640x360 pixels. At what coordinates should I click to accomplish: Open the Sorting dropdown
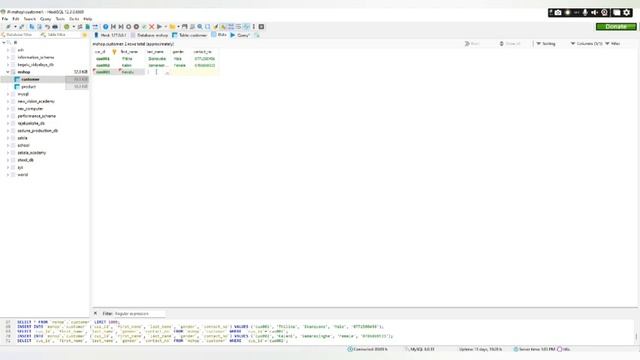(x=546, y=44)
